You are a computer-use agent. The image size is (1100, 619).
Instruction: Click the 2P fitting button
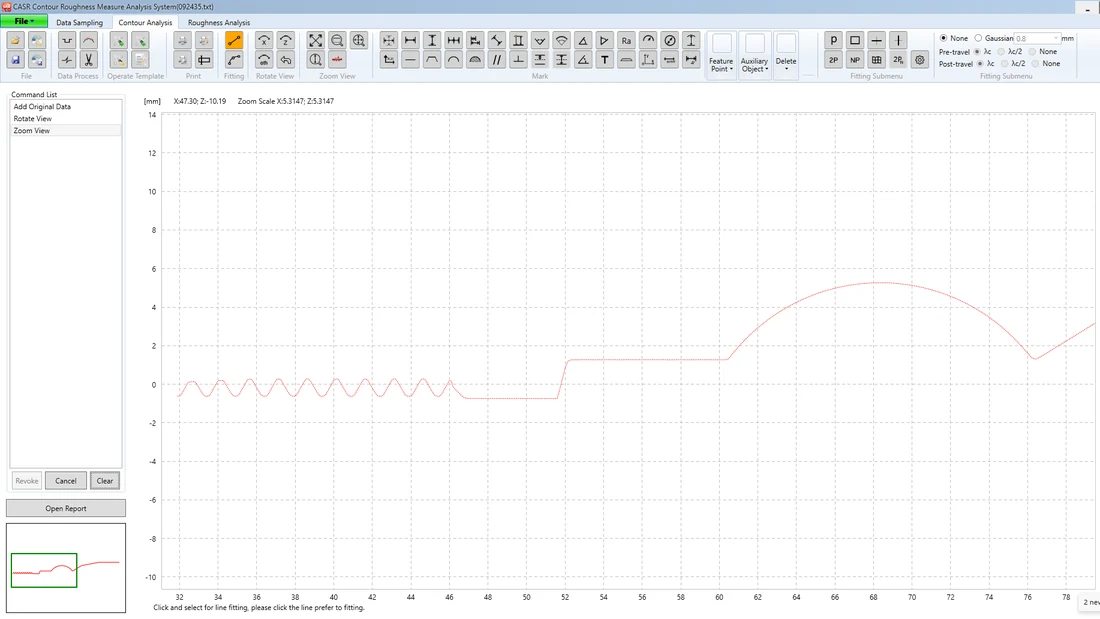pos(833,60)
